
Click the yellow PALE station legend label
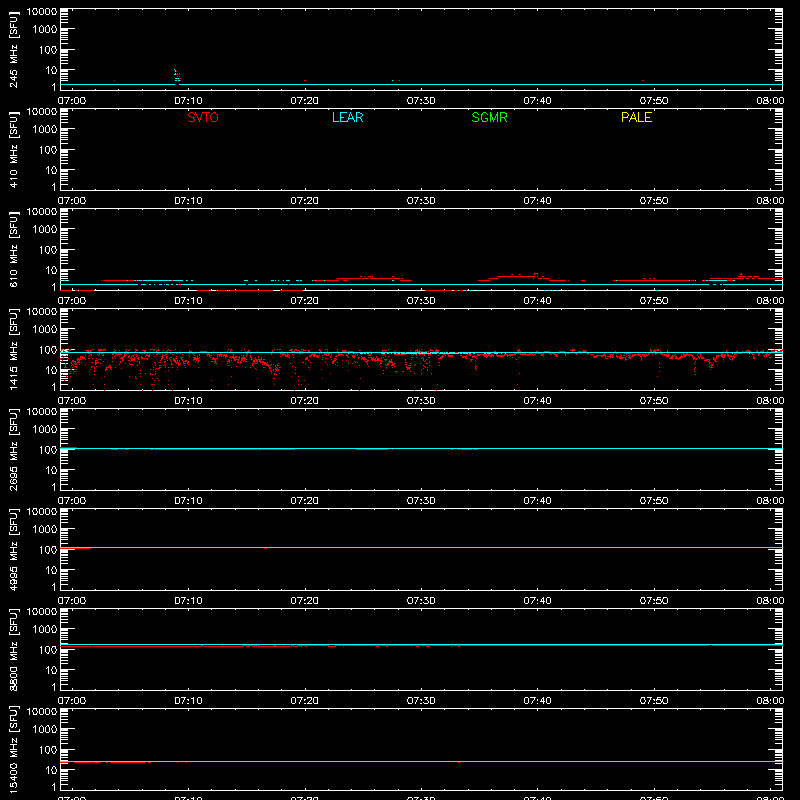tap(636, 117)
